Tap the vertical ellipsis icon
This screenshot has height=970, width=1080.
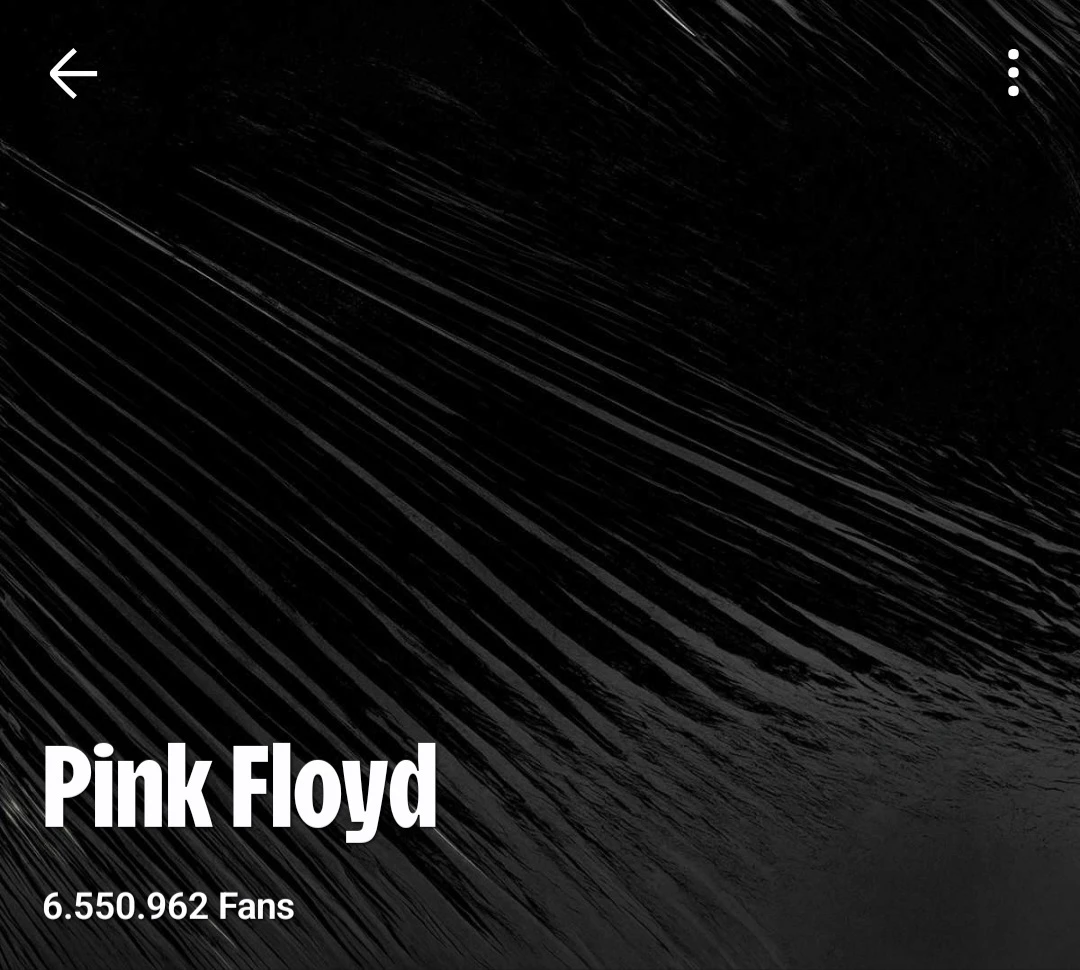click(1013, 72)
